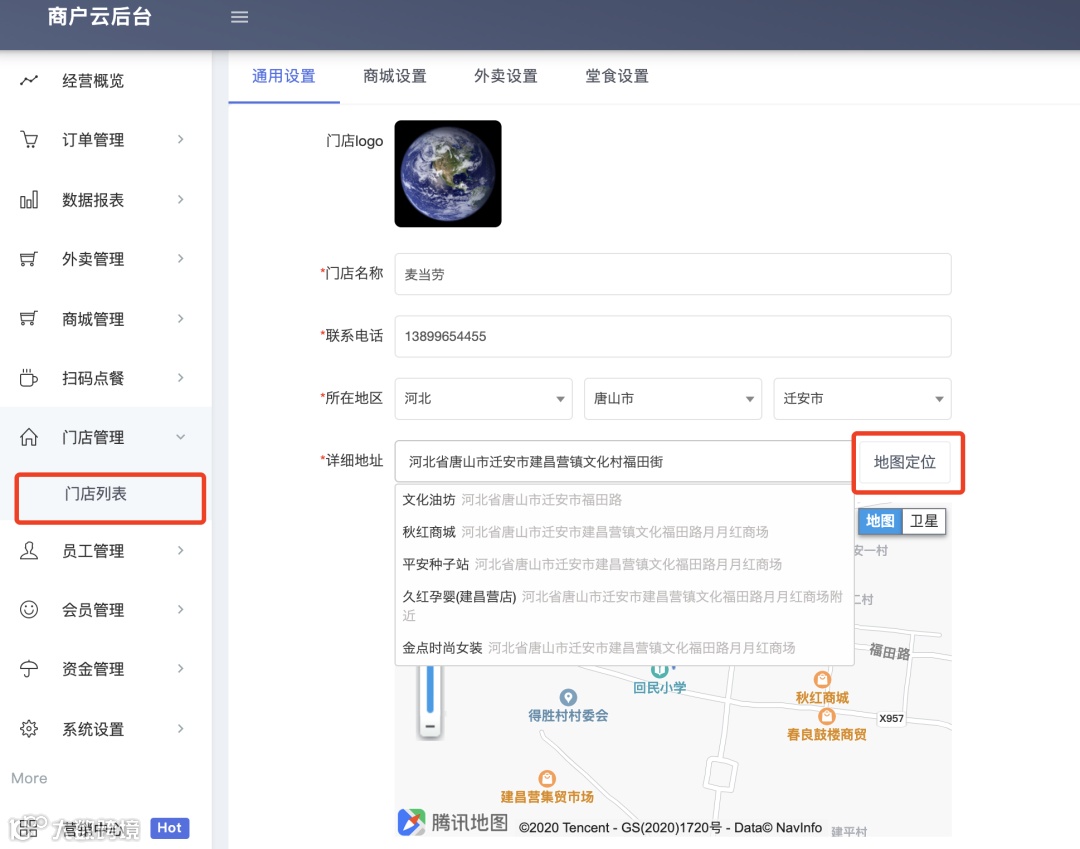Expand the 扫码点餐 menu chevron
Viewport: 1080px width, 849px height.
click(180, 378)
